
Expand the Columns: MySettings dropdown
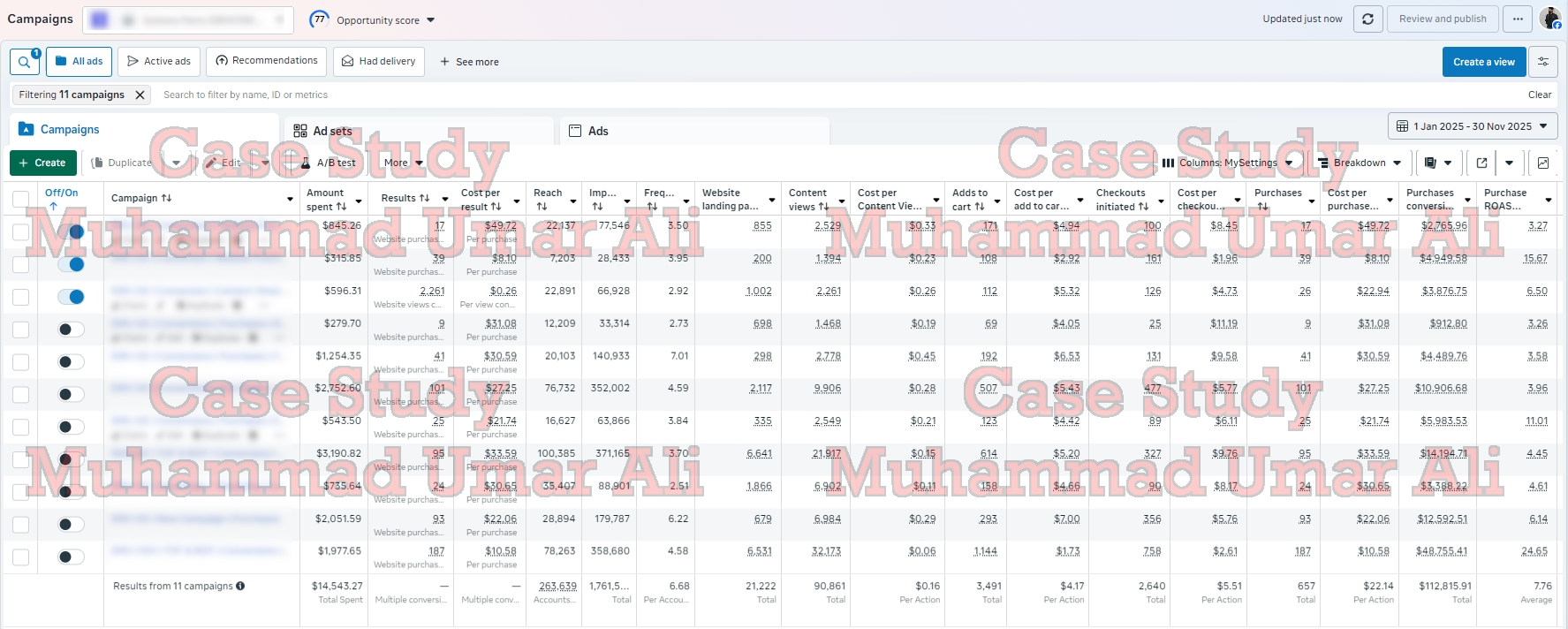point(1227,163)
